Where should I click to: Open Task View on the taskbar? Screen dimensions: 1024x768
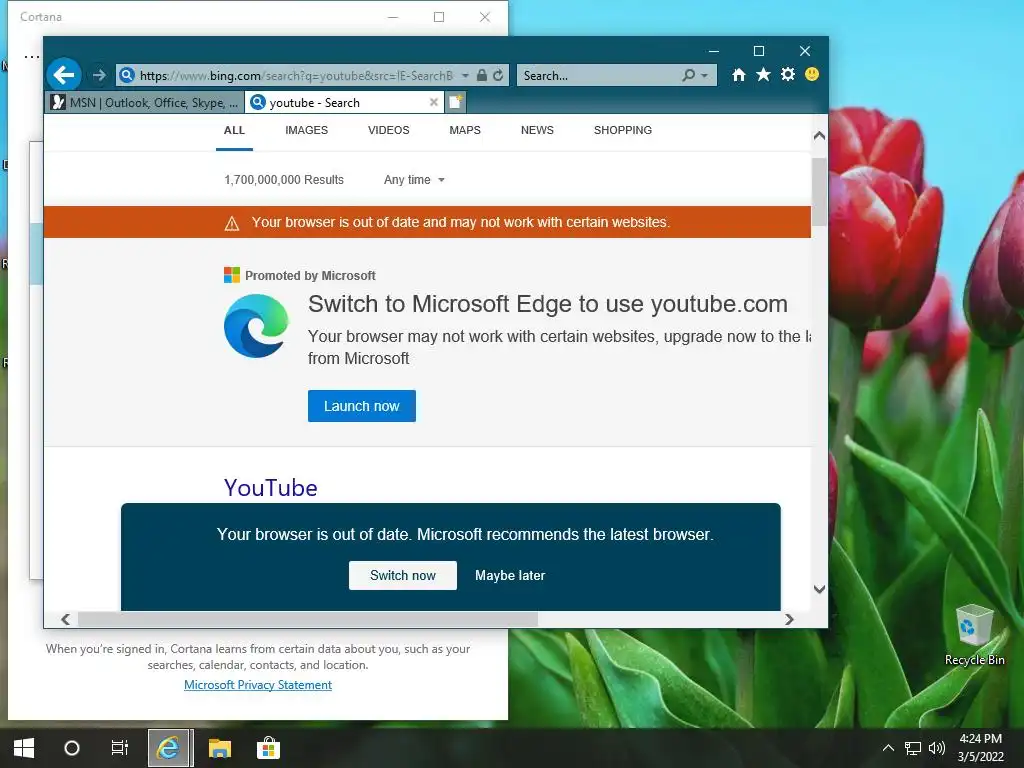tap(120, 748)
